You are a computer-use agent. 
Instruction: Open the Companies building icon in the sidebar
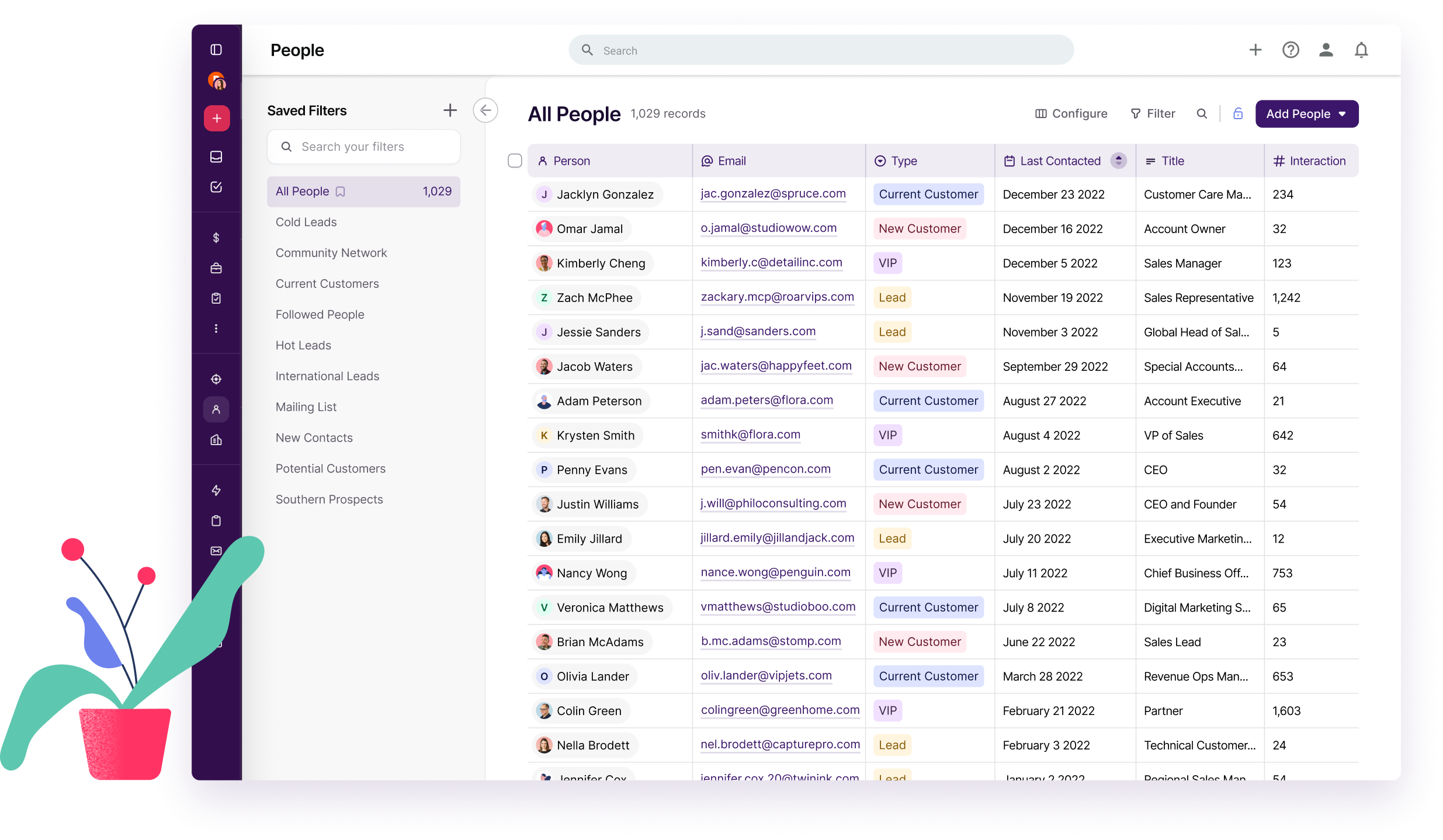(x=216, y=440)
